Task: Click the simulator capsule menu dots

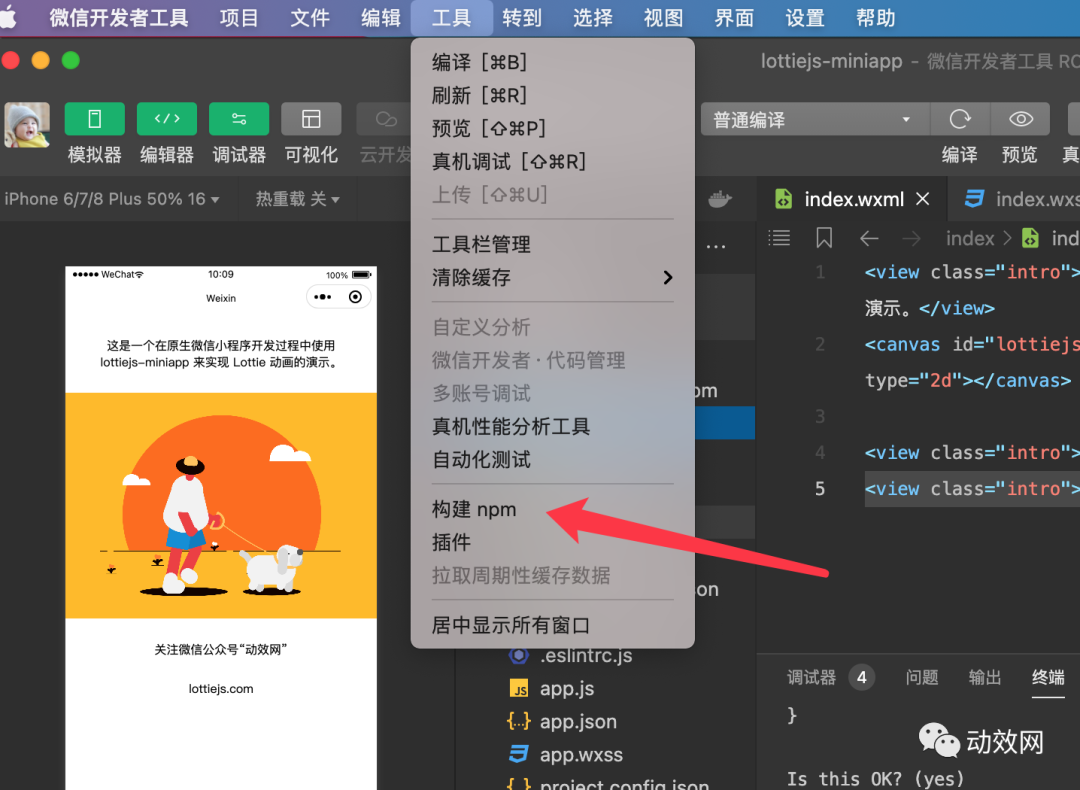Action: (x=322, y=297)
